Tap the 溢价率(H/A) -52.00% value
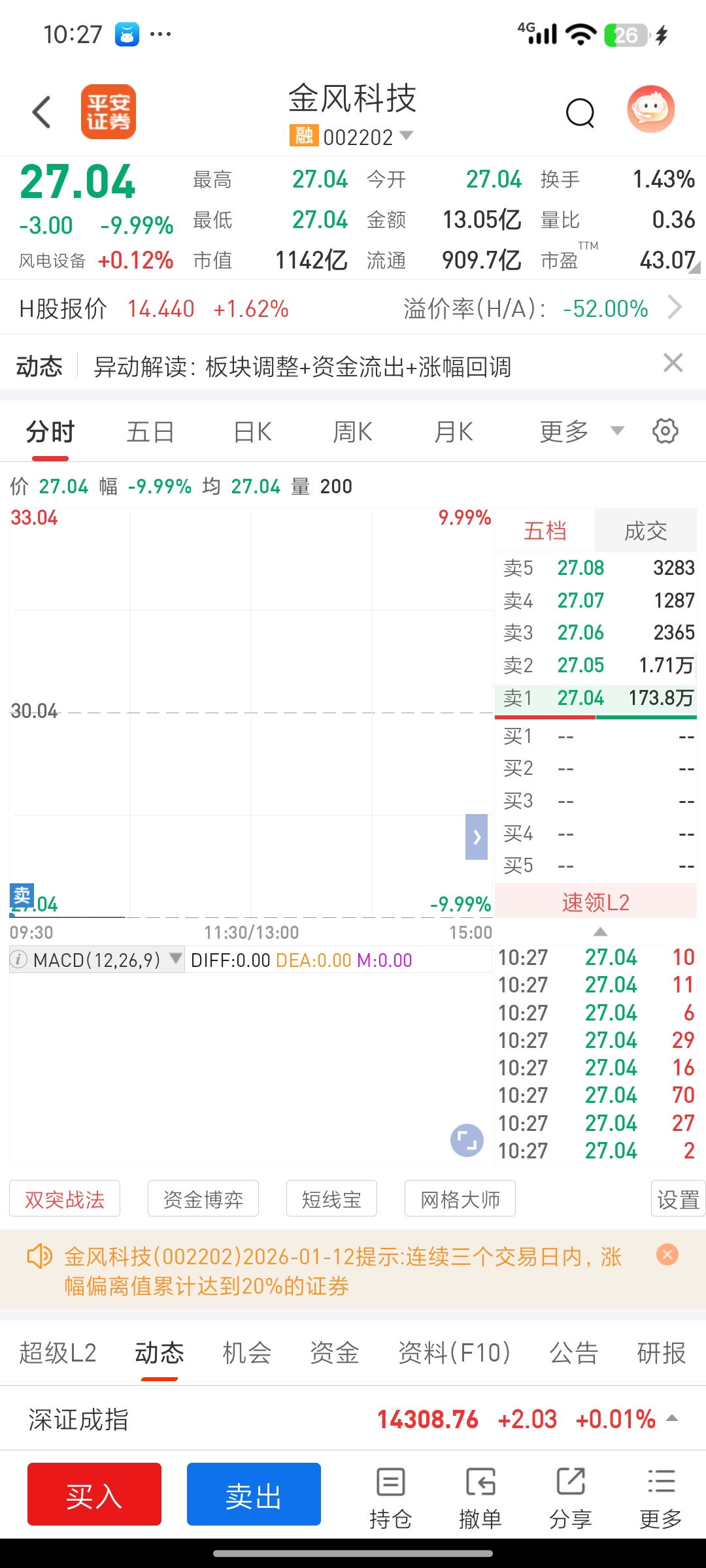This screenshot has height=1568, width=706. pos(605,308)
